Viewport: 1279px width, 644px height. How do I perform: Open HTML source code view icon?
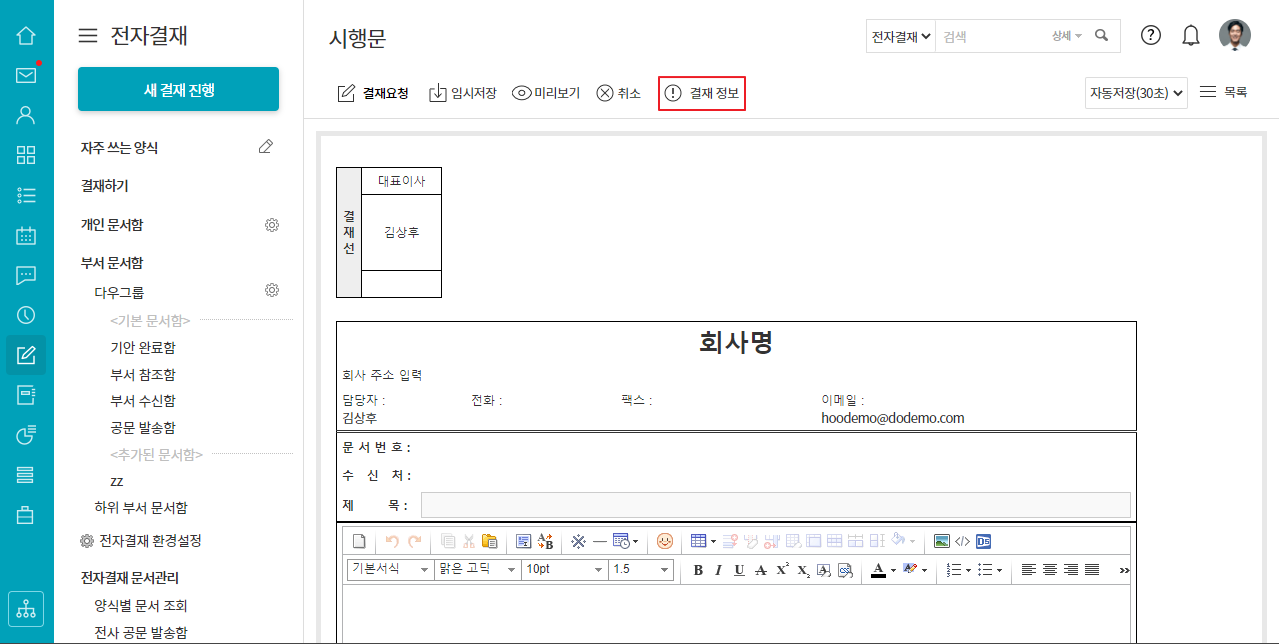(962, 541)
